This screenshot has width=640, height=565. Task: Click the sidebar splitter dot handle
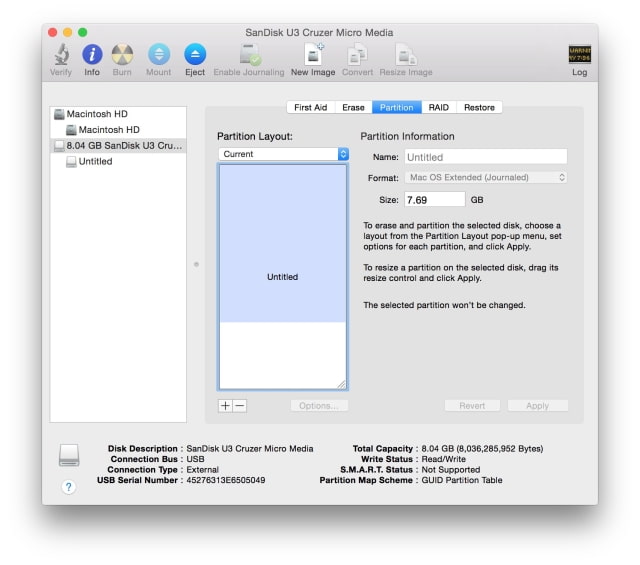(196, 265)
